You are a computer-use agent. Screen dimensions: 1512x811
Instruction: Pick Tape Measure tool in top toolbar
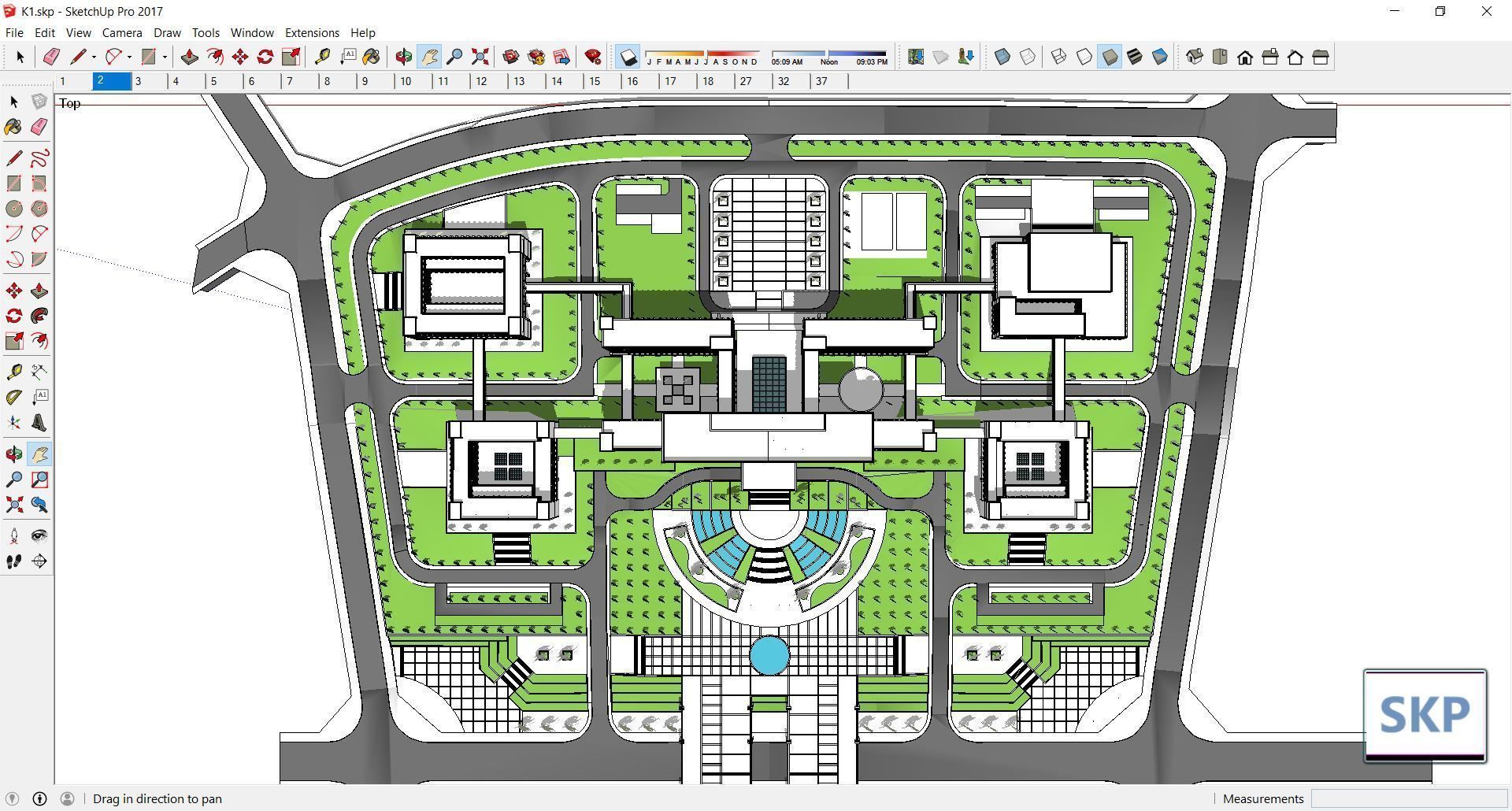[322, 57]
